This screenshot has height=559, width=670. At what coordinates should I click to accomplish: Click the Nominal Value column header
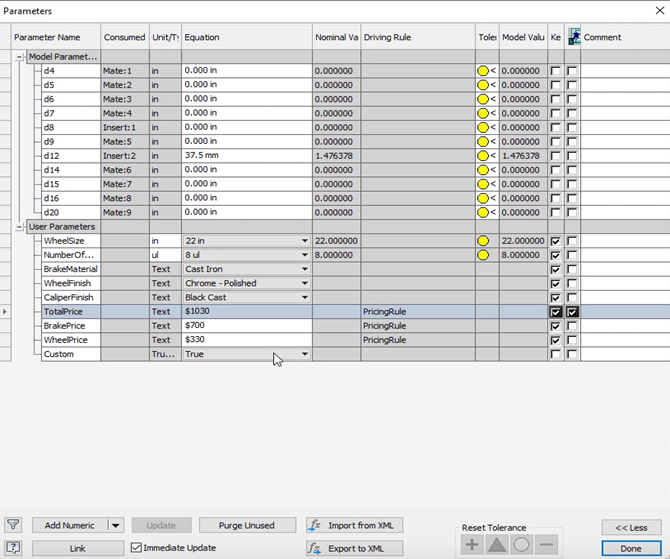click(x=337, y=37)
